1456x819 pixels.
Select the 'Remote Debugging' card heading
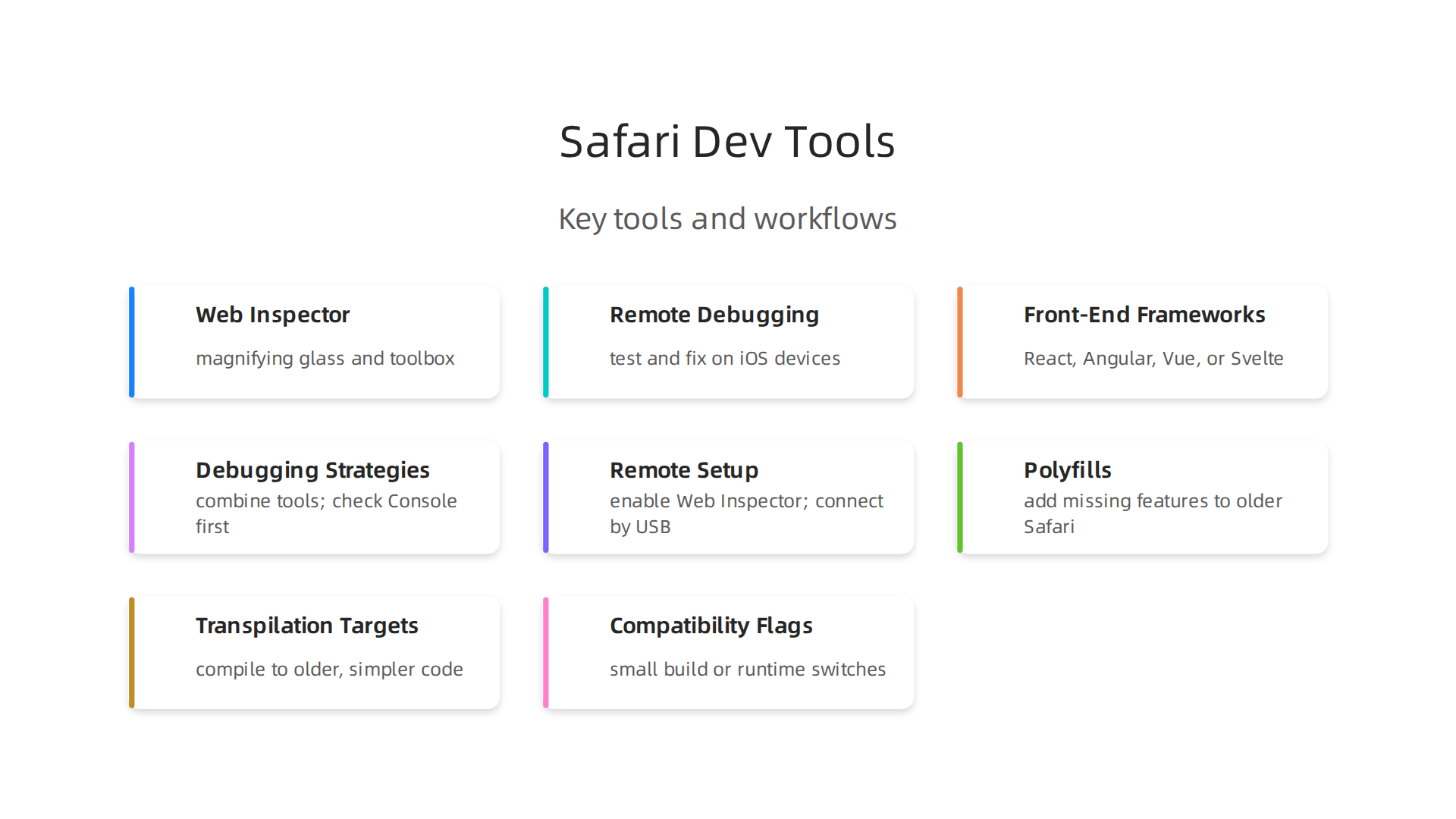pyautogui.click(x=714, y=315)
